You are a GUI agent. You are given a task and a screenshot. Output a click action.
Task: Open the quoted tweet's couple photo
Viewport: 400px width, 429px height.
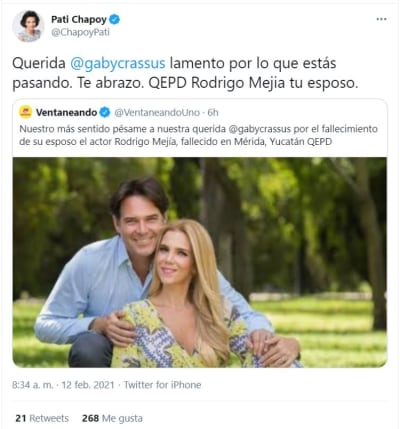point(200,262)
